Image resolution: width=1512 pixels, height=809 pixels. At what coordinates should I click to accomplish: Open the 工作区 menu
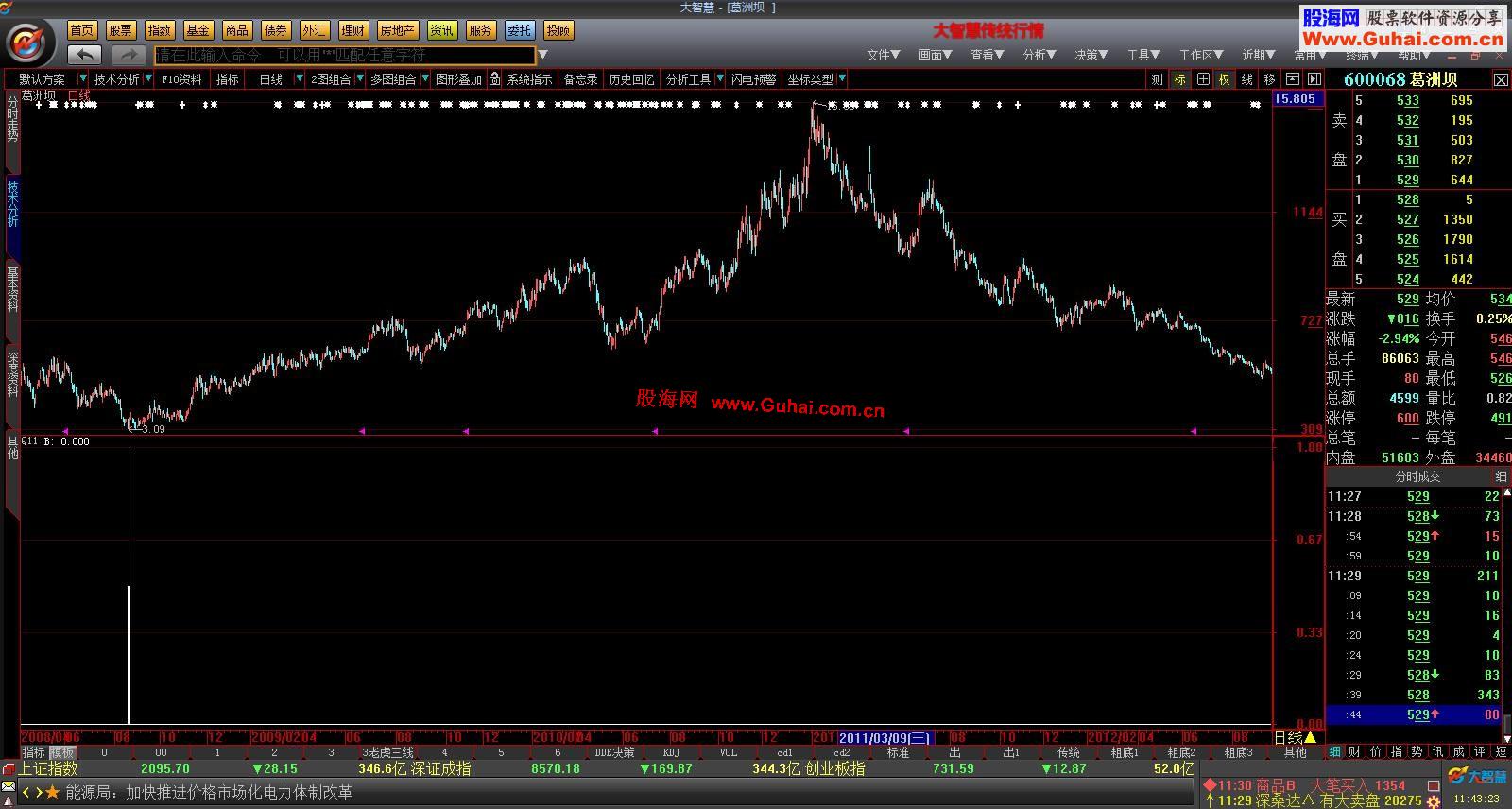coord(1201,55)
